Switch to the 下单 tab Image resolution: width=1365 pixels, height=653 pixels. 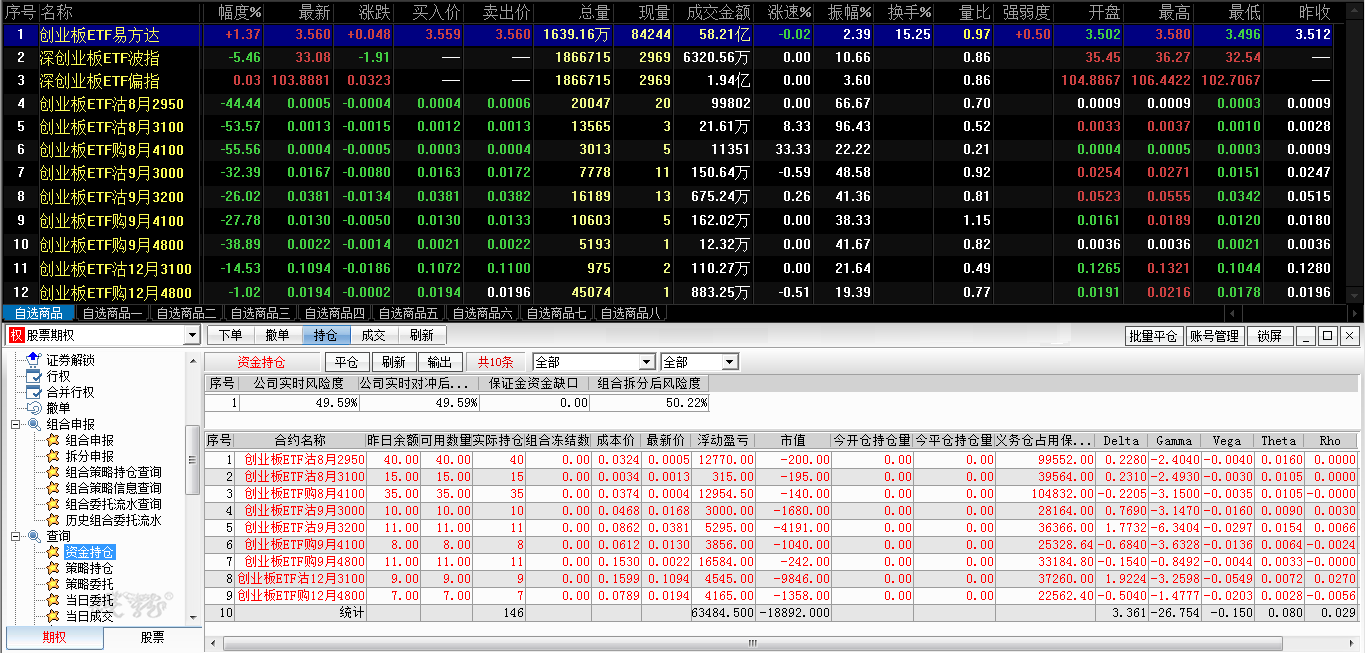[230, 336]
